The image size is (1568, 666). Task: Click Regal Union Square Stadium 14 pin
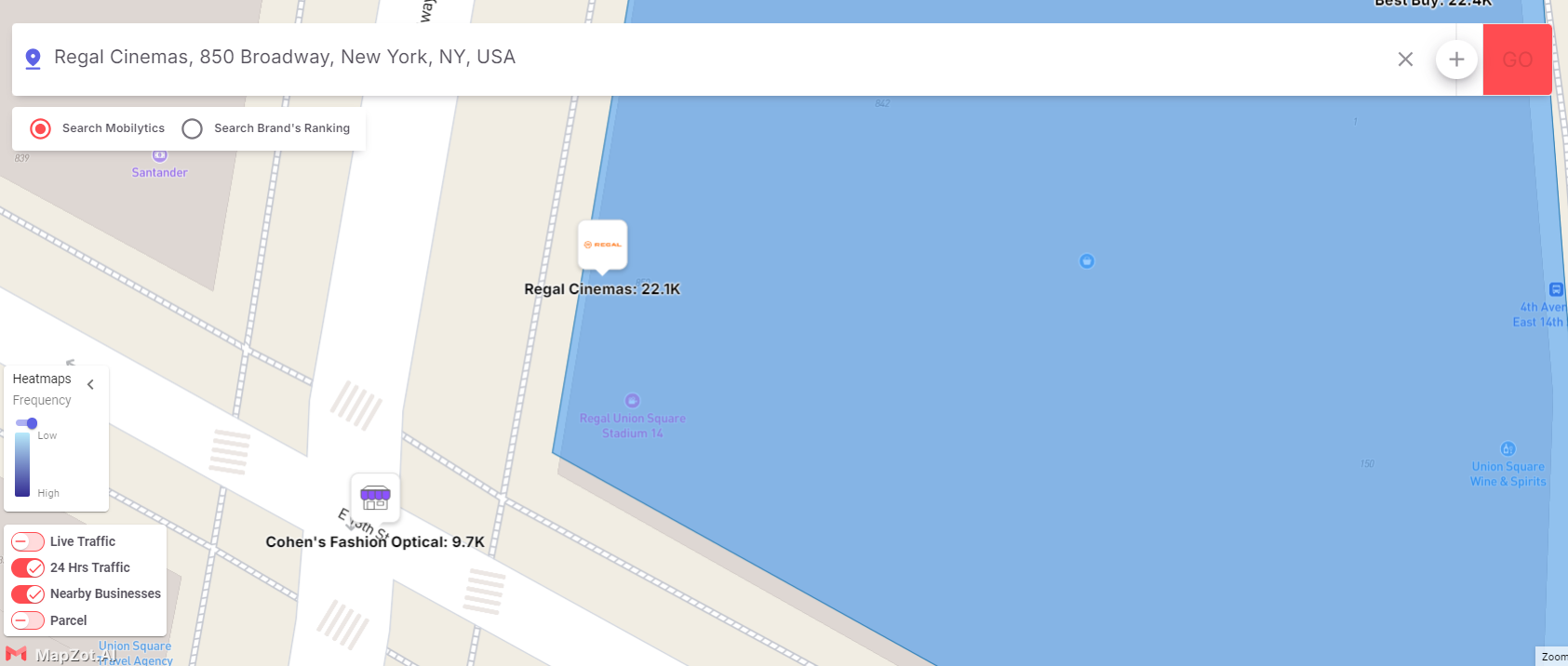point(632,401)
